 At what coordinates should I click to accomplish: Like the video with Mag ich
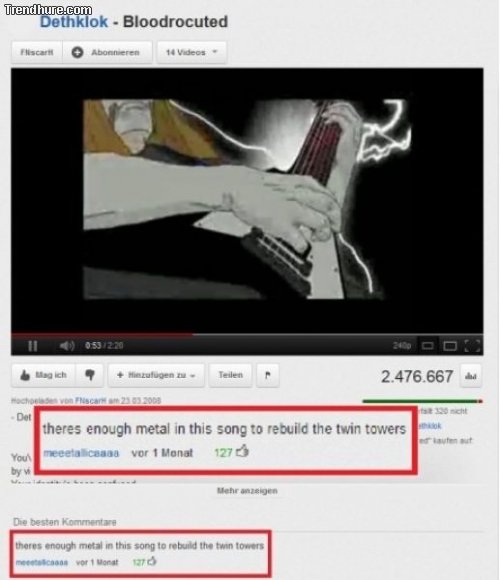coord(44,375)
